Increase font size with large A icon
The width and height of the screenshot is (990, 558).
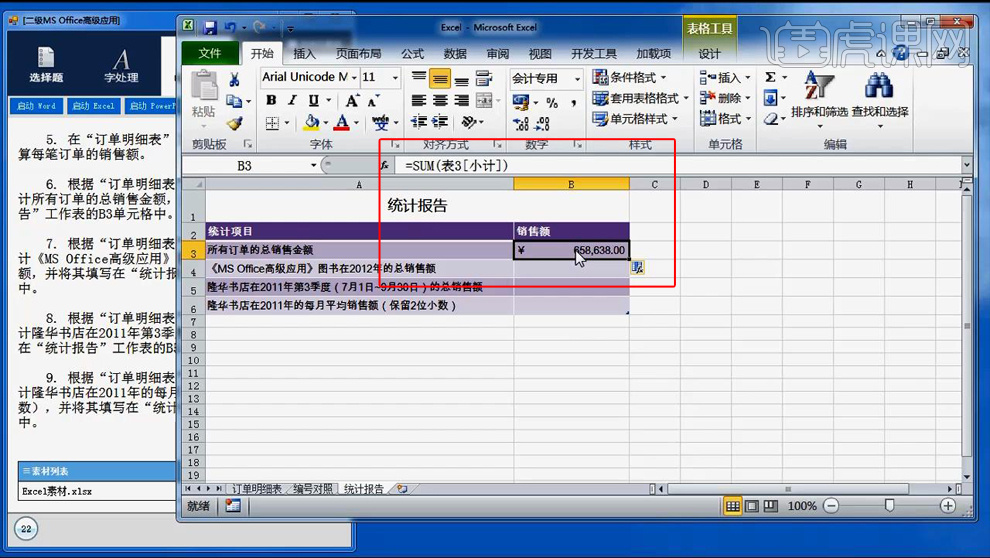point(352,100)
